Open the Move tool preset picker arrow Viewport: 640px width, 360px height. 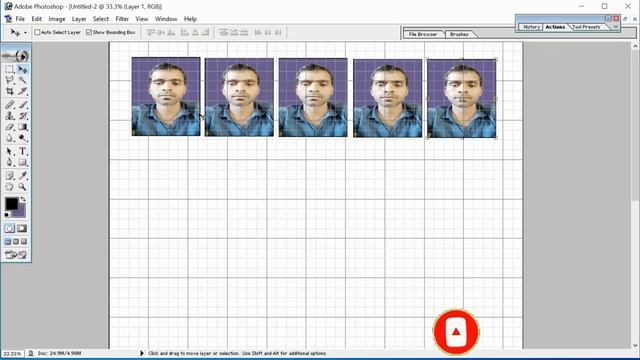pyautogui.click(x=25, y=33)
